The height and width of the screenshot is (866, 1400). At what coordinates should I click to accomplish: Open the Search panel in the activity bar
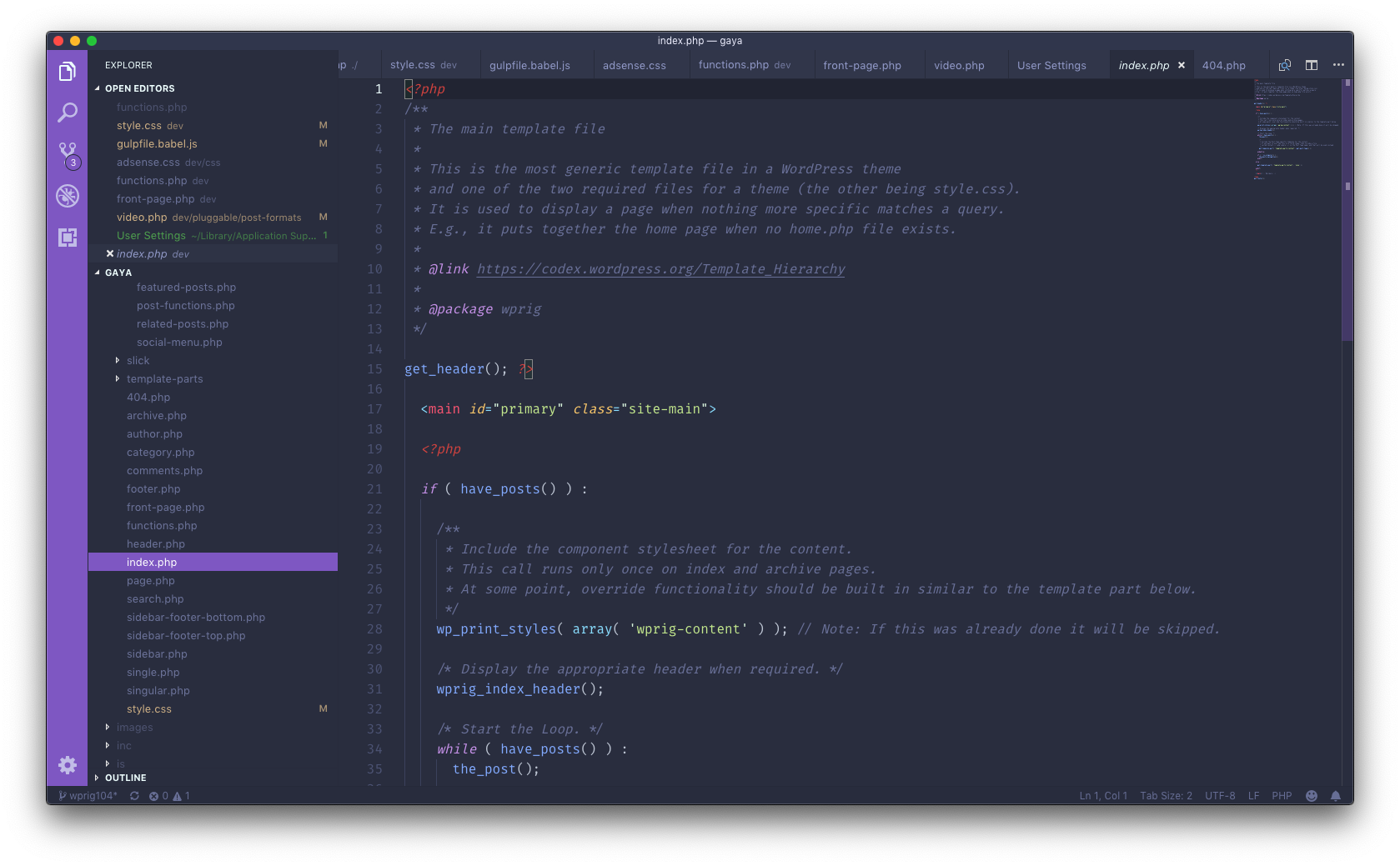point(68,111)
